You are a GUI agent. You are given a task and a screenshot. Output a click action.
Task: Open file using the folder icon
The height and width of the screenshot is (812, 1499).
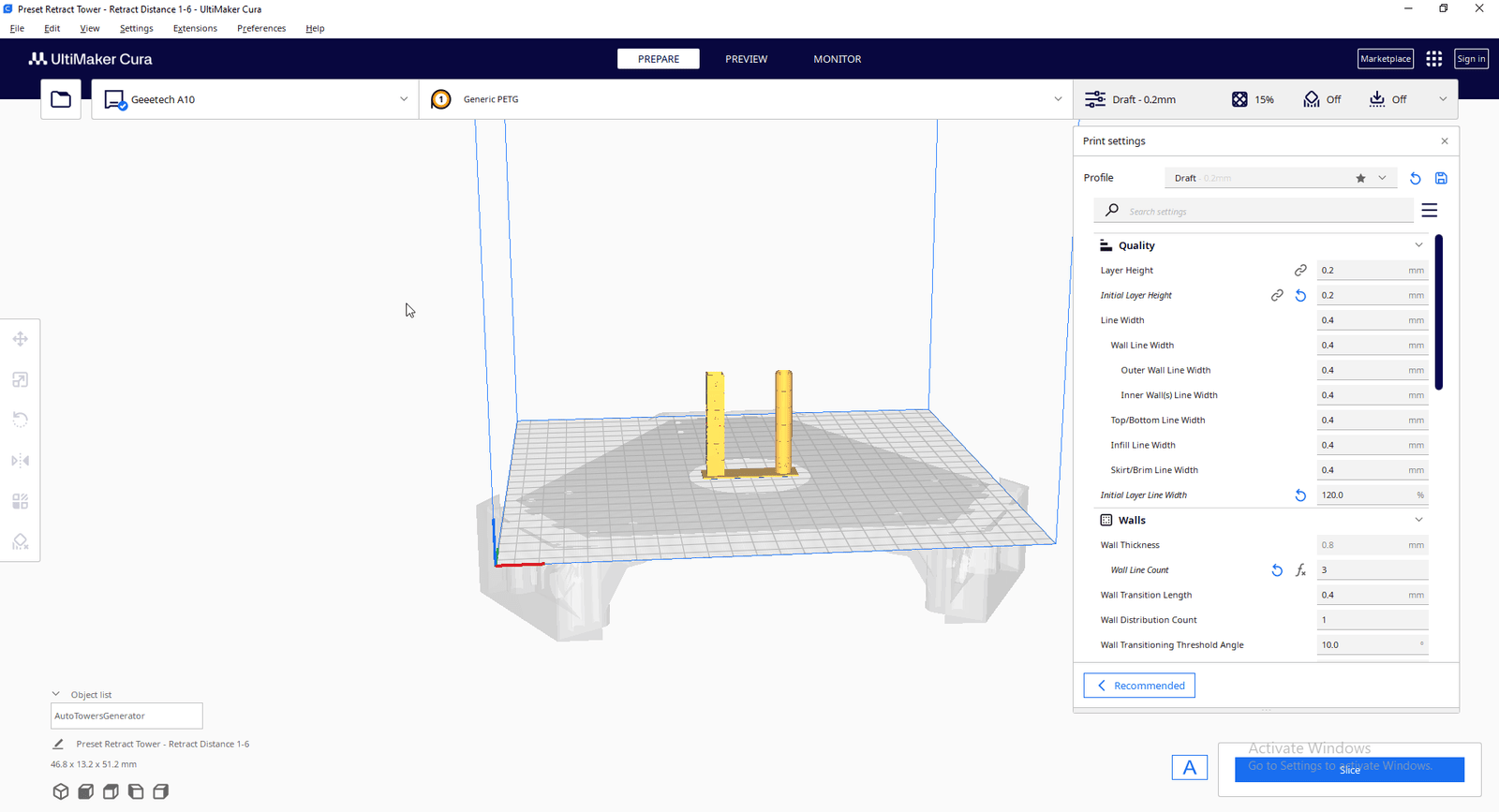point(61,99)
